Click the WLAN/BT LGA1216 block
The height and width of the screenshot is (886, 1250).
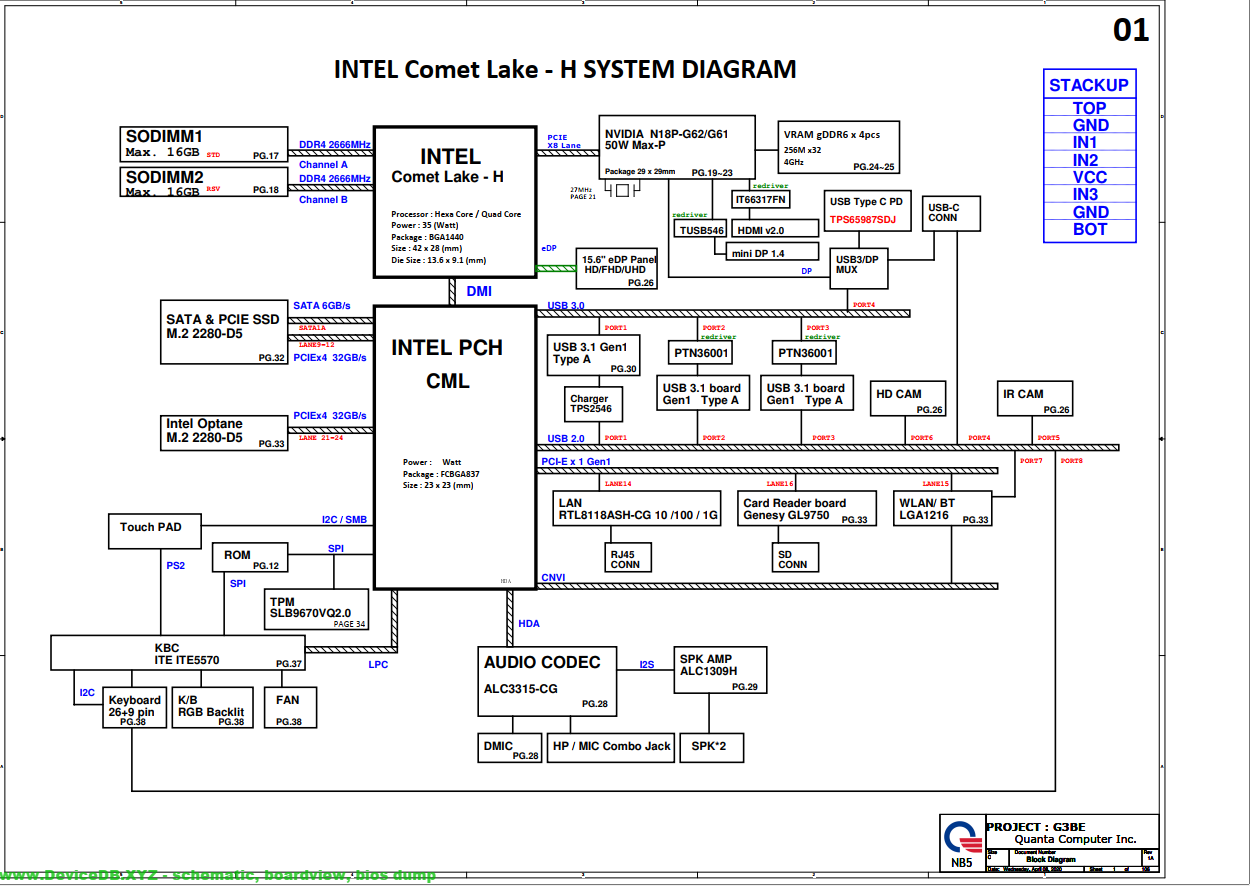(x=942, y=508)
